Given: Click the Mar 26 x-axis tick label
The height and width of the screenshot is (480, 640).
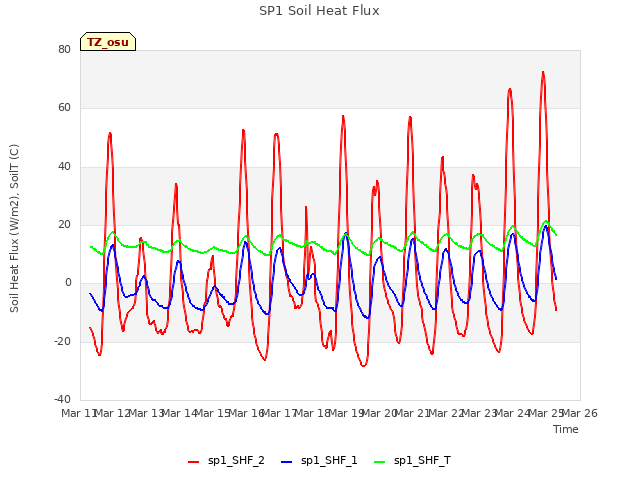Looking at the screenshot, I should click(x=580, y=413).
